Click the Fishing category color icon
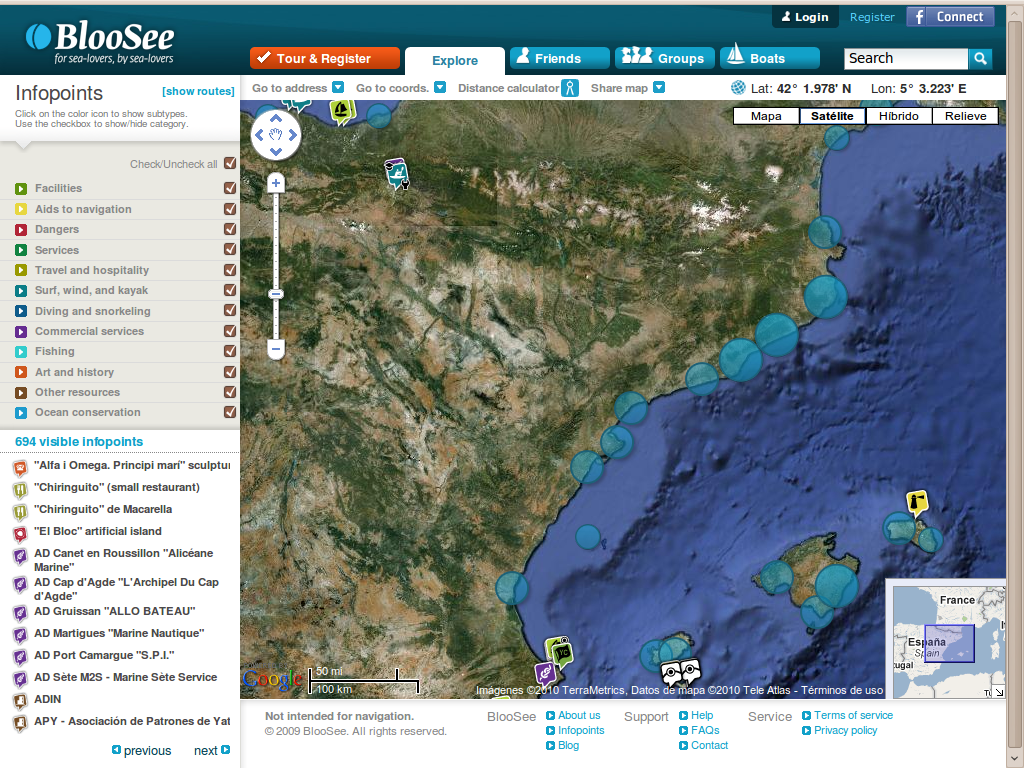 21,352
